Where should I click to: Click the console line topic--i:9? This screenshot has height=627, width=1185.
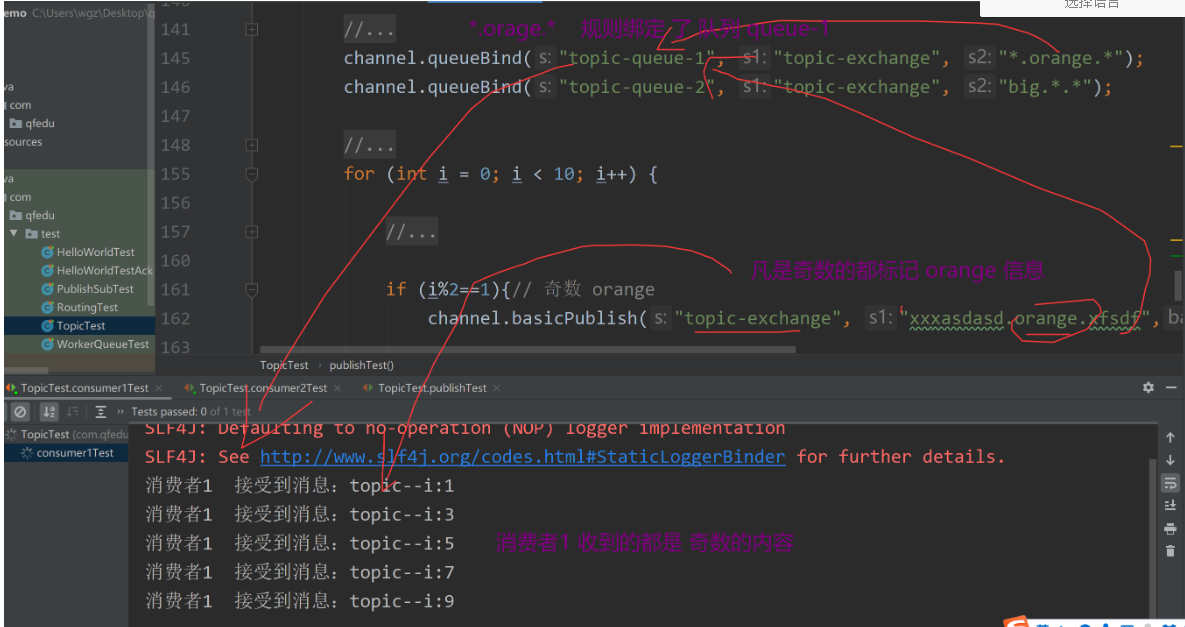[299, 601]
